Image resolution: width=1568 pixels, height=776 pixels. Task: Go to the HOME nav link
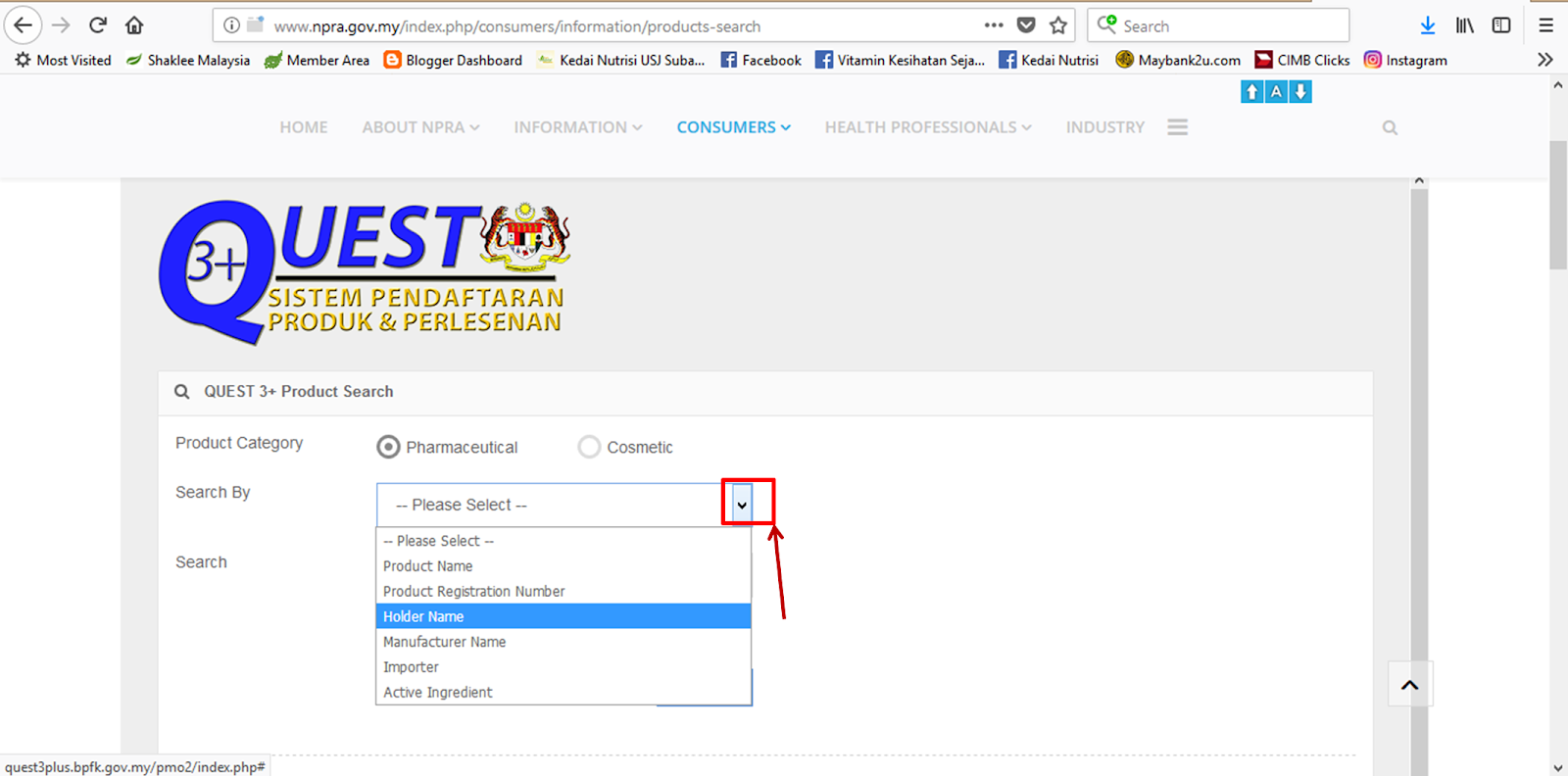[x=304, y=127]
